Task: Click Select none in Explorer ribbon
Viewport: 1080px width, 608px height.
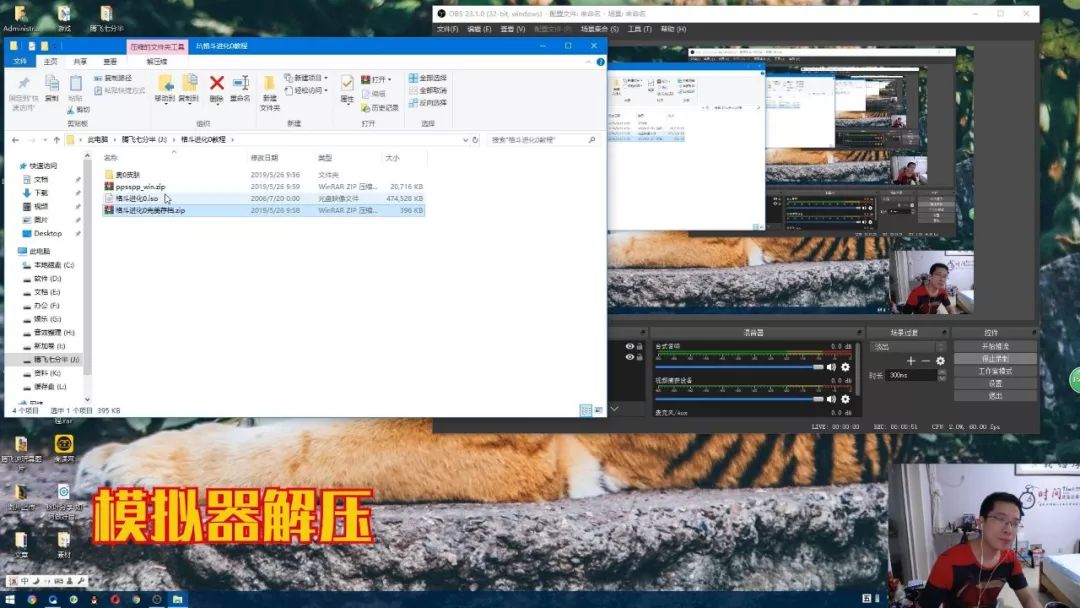Action: (428, 90)
